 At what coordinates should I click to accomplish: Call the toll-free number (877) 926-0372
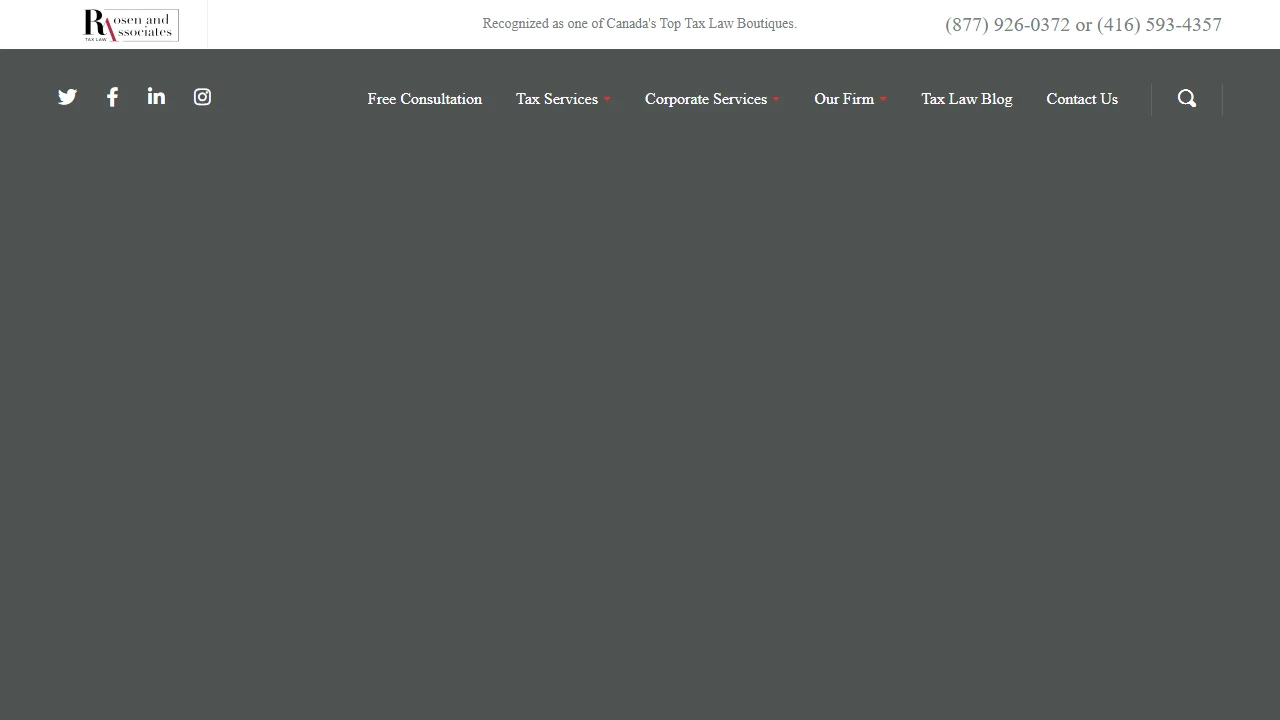click(1007, 25)
